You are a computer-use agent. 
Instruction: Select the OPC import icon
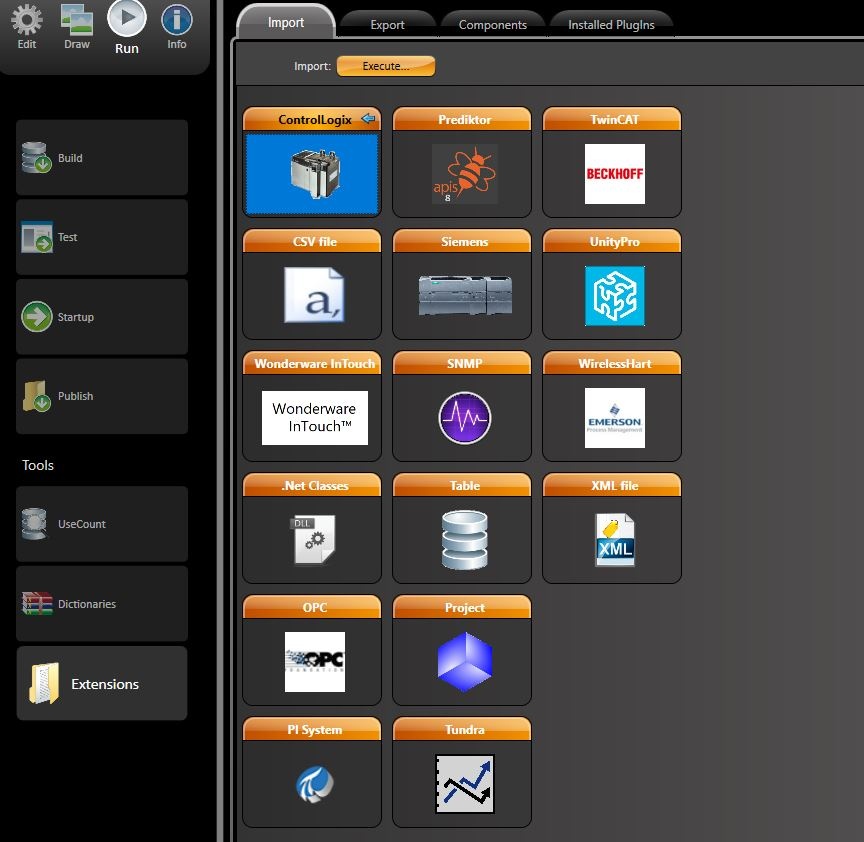click(314, 662)
